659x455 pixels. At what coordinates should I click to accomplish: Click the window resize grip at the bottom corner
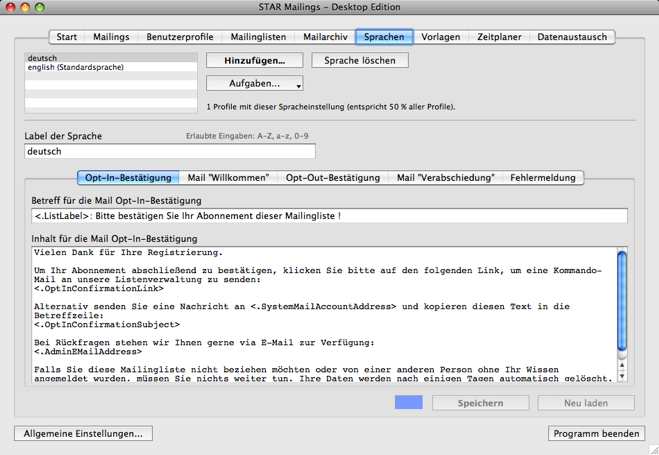[x=654, y=450]
